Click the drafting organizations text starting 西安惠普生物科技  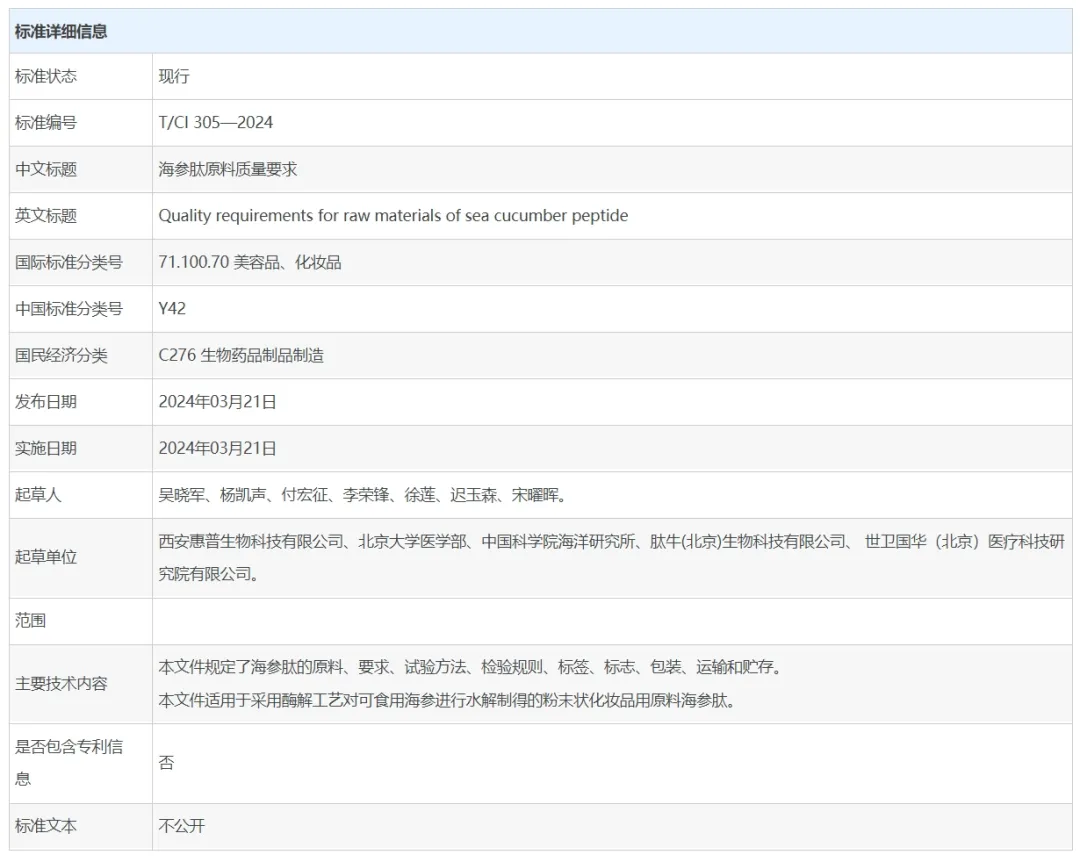610,543
